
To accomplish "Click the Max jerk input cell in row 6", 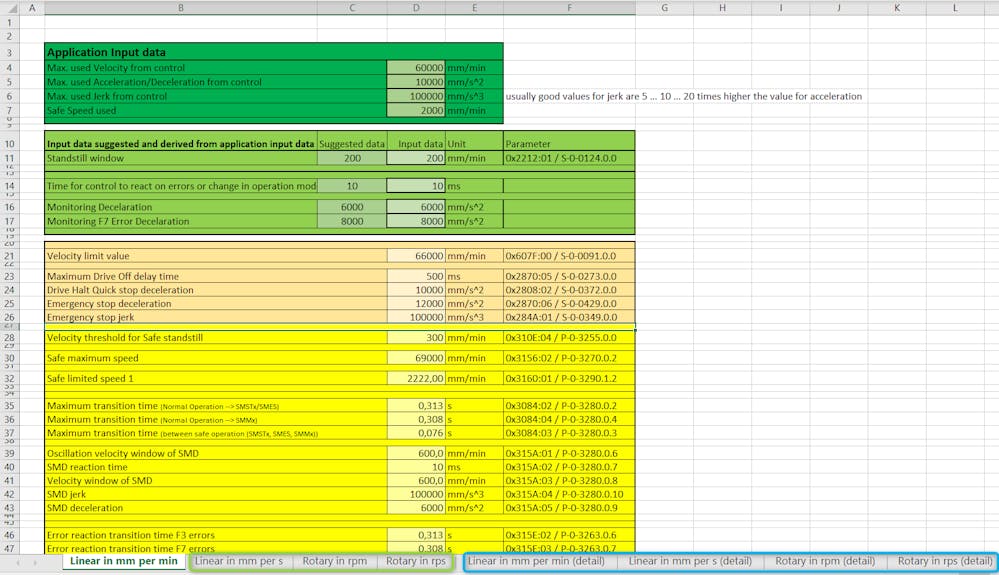I will [416, 96].
